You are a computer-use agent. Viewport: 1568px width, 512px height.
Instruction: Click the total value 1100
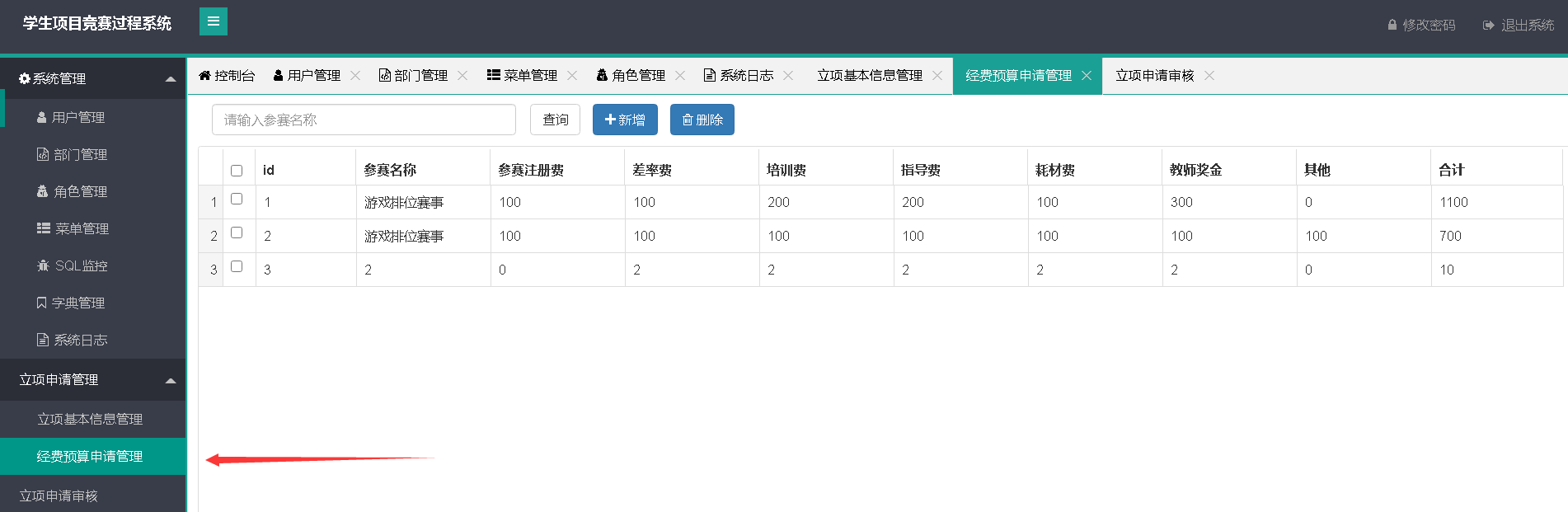[1453, 202]
